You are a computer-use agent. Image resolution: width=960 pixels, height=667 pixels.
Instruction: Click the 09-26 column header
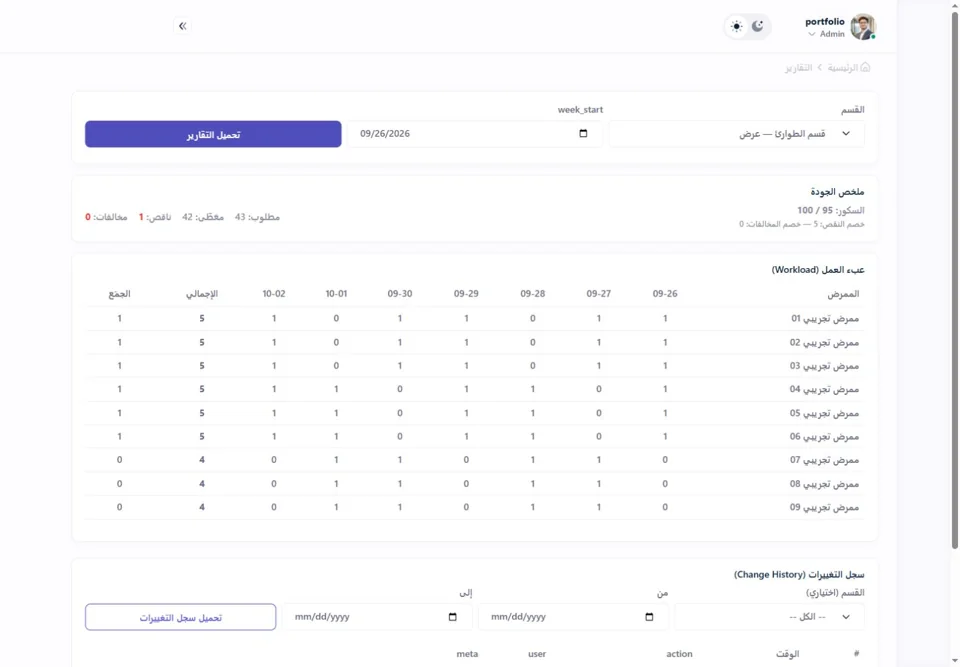tap(665, 293)
